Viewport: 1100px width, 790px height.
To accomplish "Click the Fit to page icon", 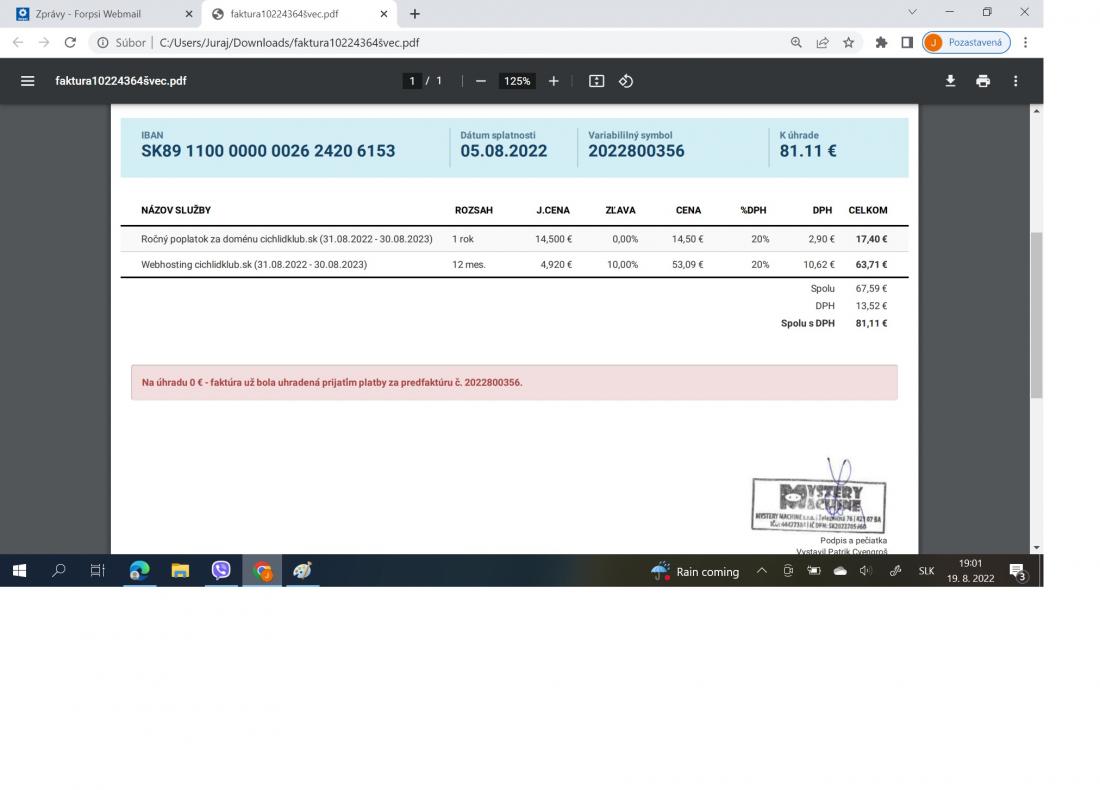I will [597, 81].
